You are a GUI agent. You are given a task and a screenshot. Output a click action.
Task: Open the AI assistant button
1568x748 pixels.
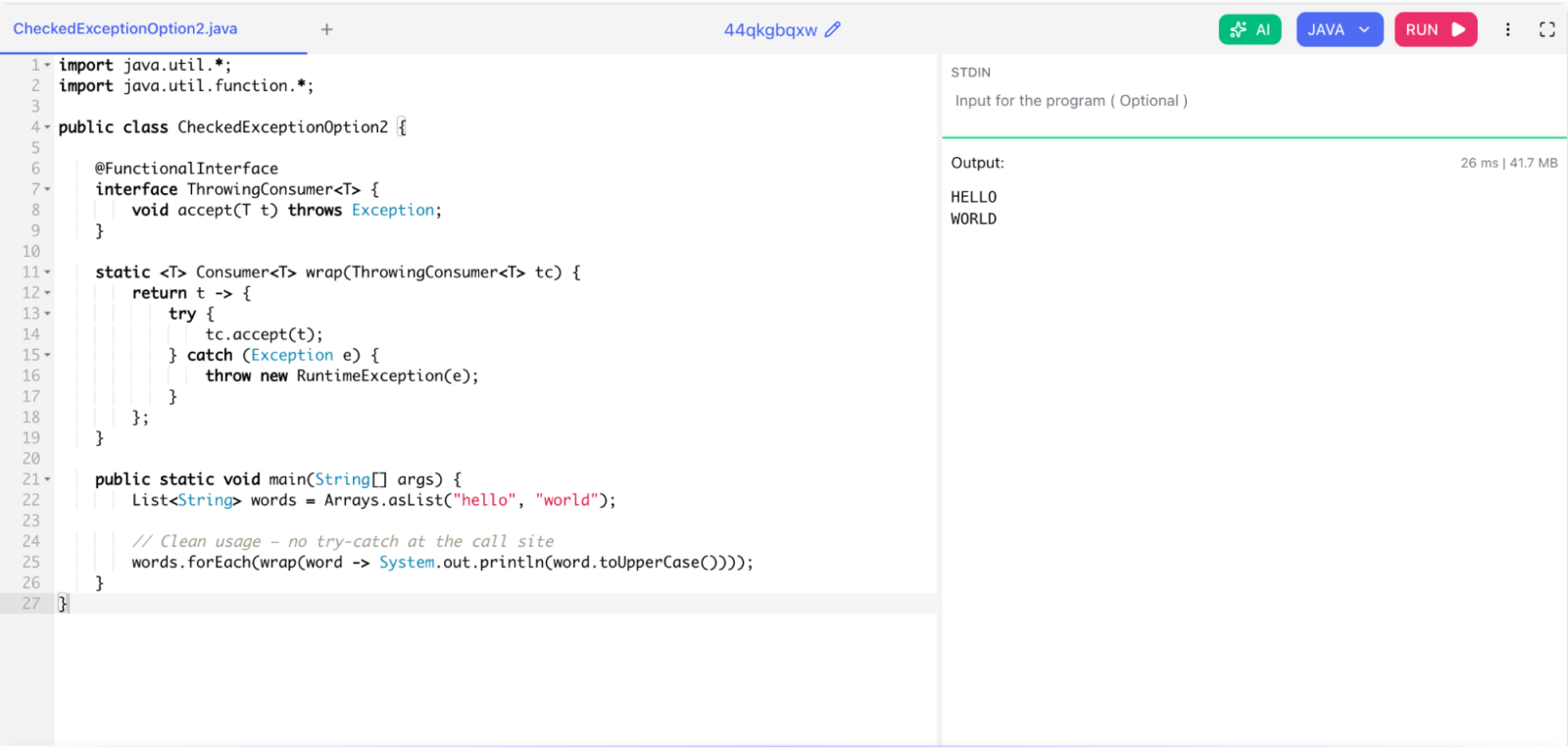[x=1249, y=29]
